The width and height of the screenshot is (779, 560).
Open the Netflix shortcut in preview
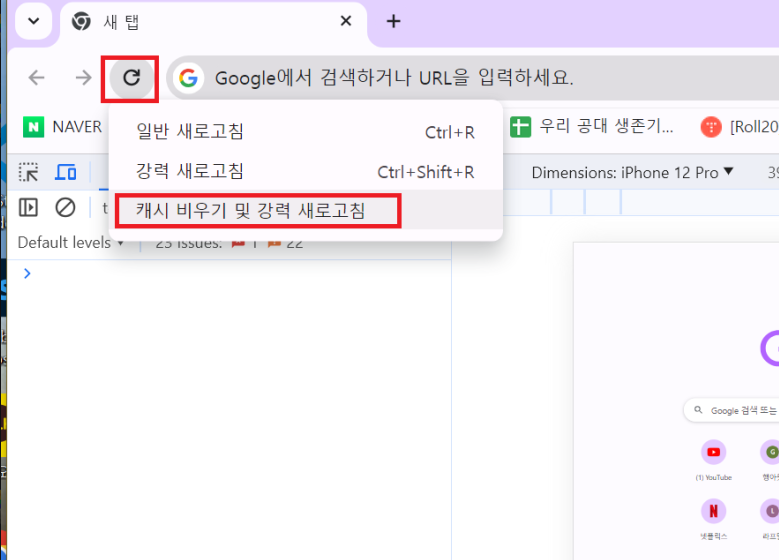(713, 519)
